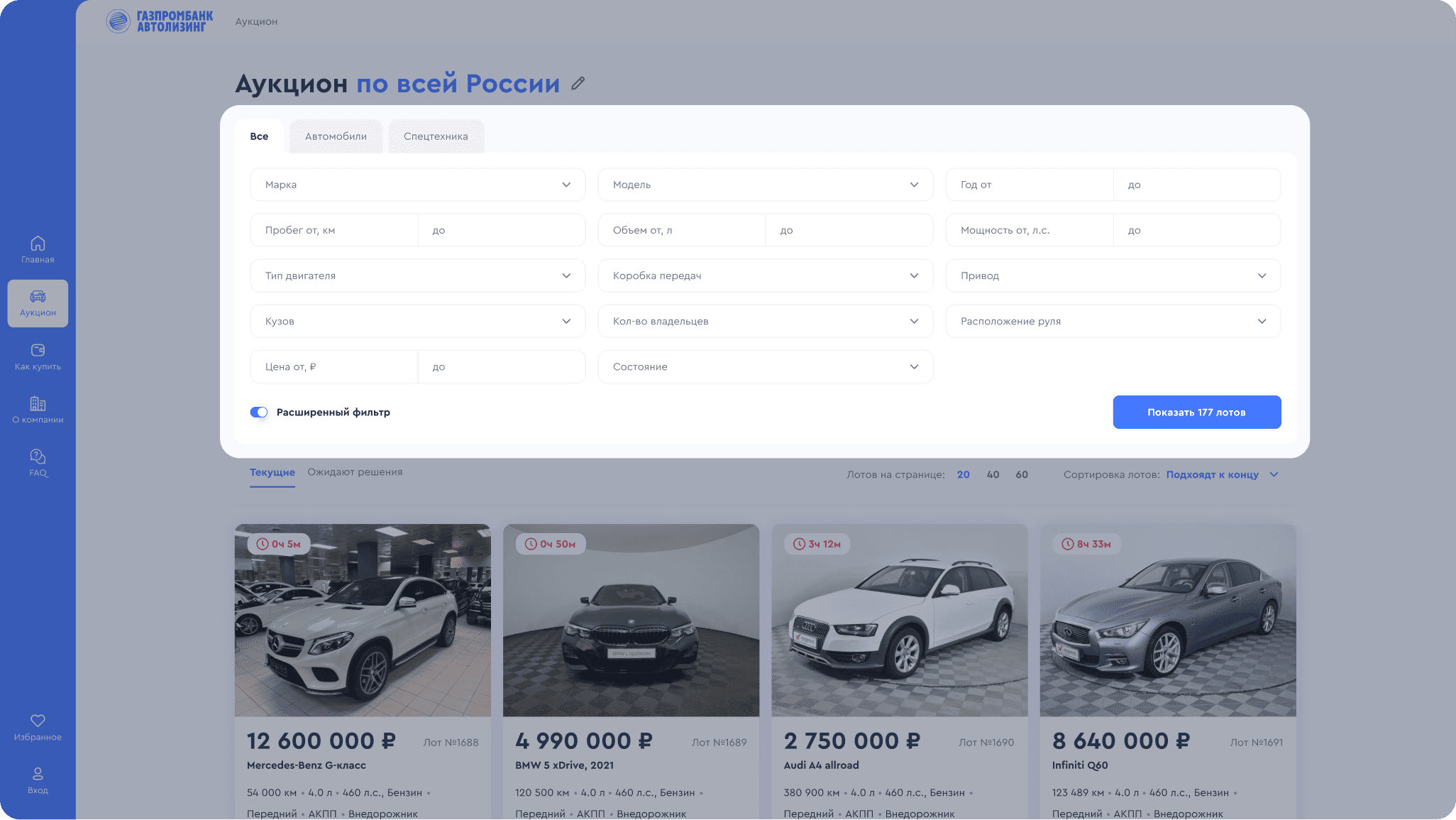The image size is (1456, 820).
Task: Click the Цена до input field
Action: [x=502, y=366]
